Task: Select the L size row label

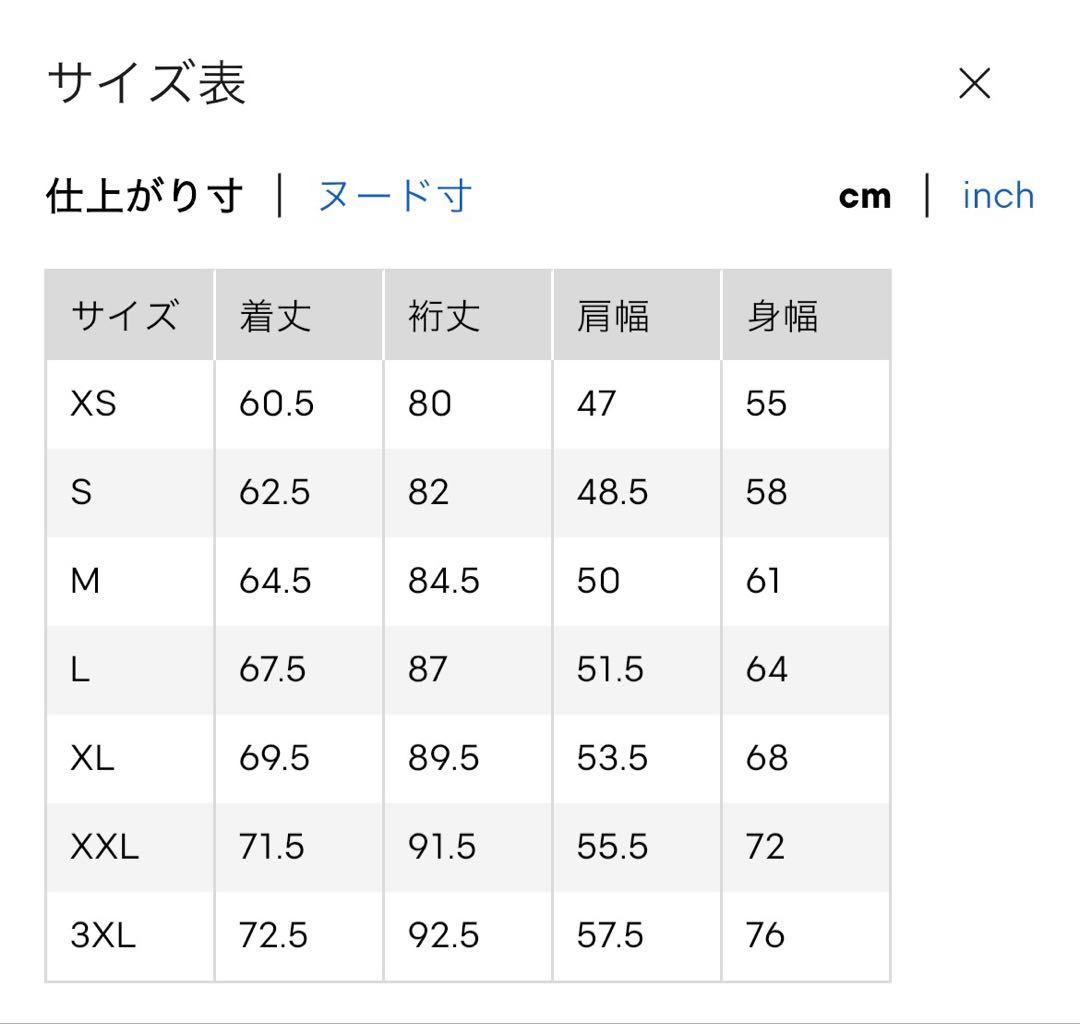Action: click(80, 669)
